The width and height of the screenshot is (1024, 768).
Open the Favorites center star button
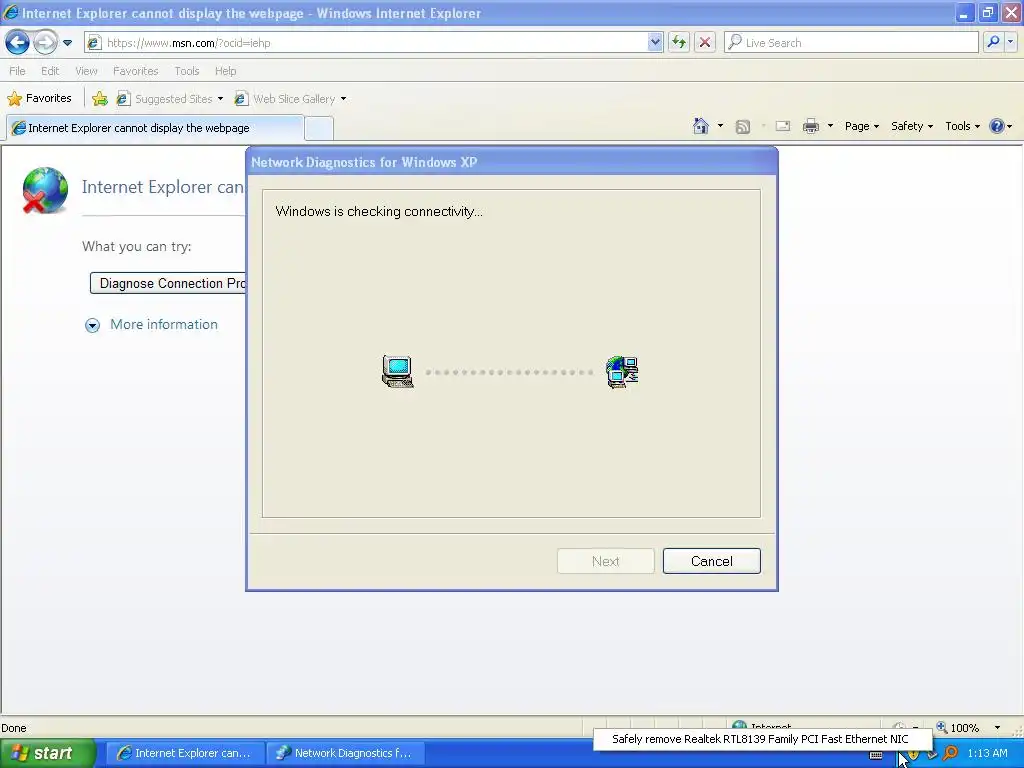pyautogui.click(x=39, y=99)
